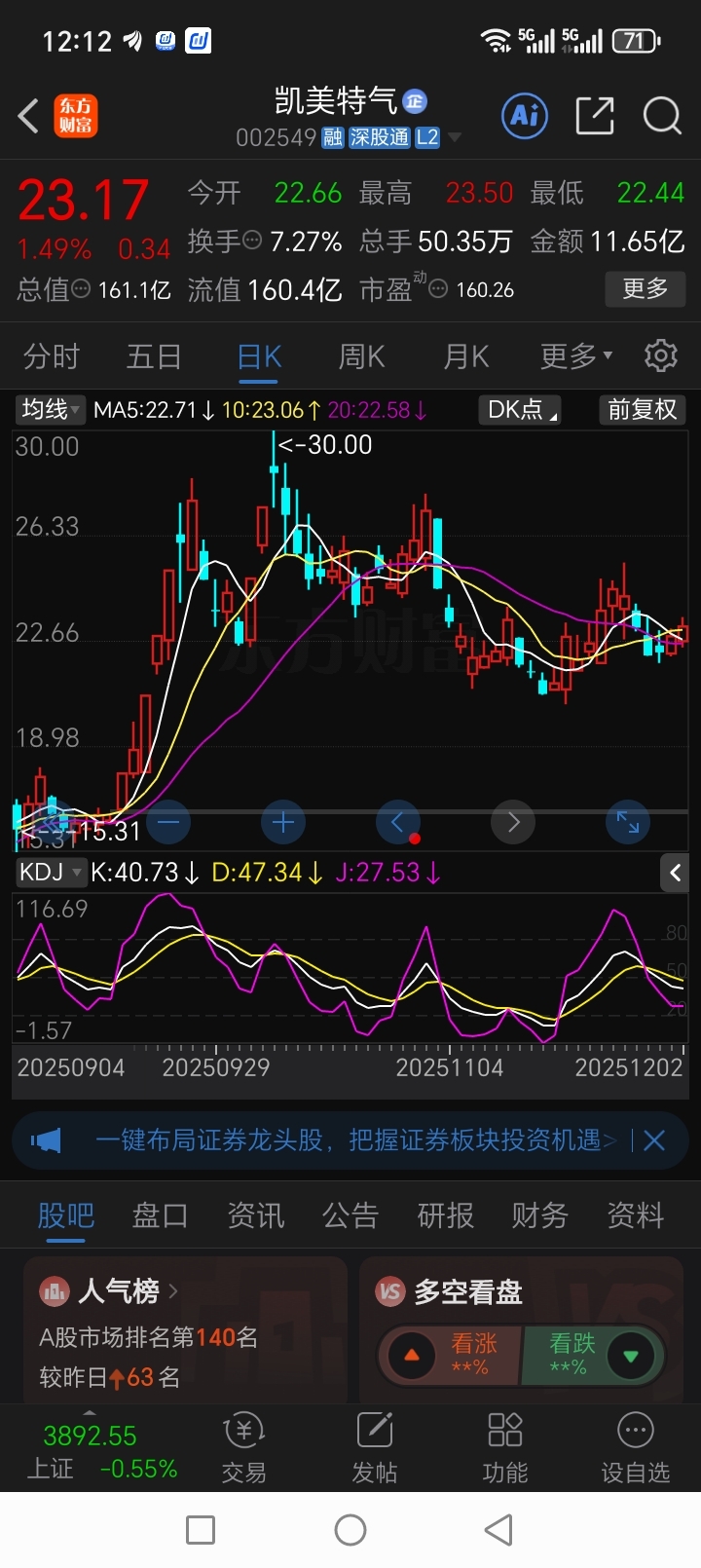Tap the 市盈 info circle icon
The width and height of the screenshot is (701, 1568).
coord(438,289)
